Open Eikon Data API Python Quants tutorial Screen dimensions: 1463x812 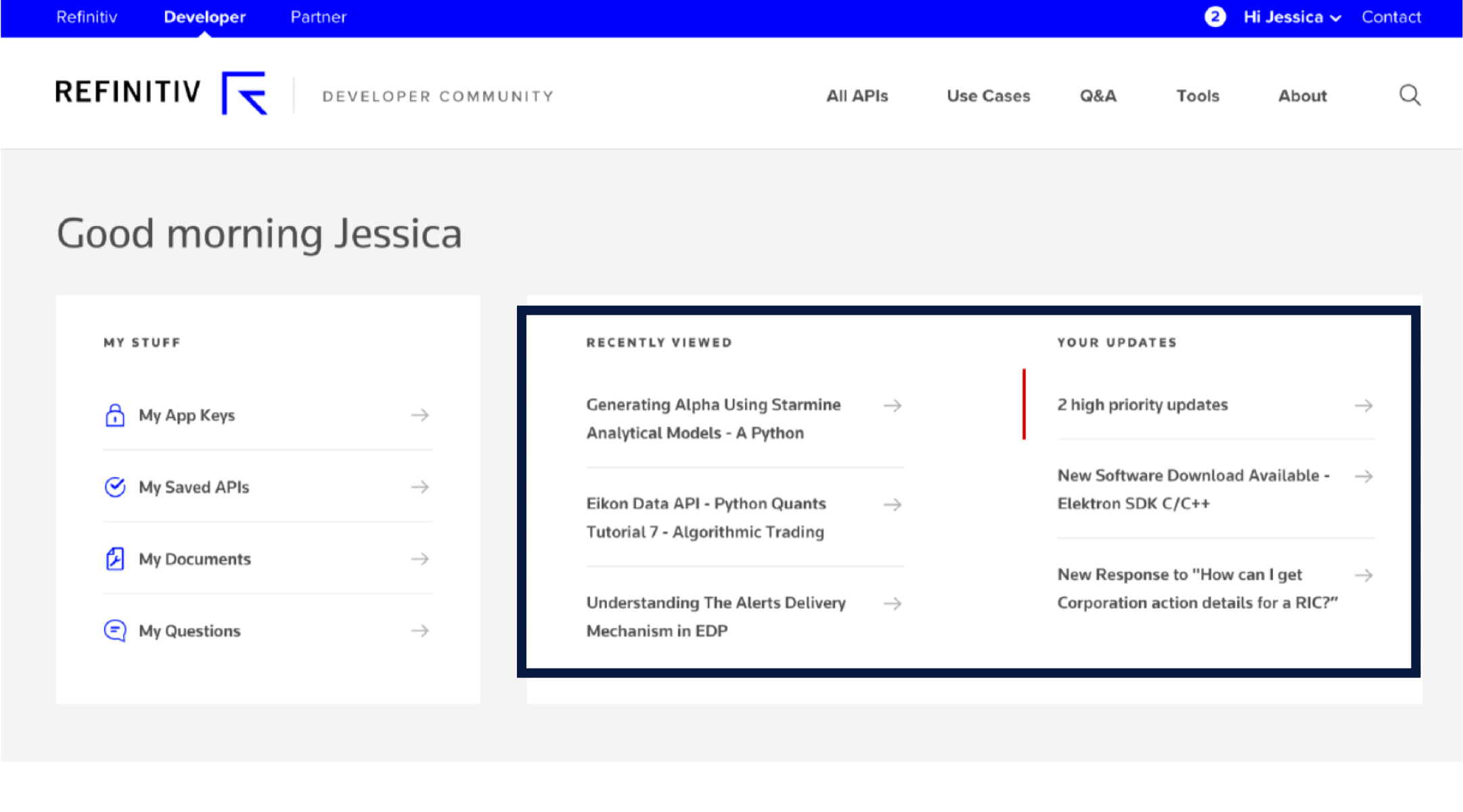pyautogui.click(x=705, y=518)
